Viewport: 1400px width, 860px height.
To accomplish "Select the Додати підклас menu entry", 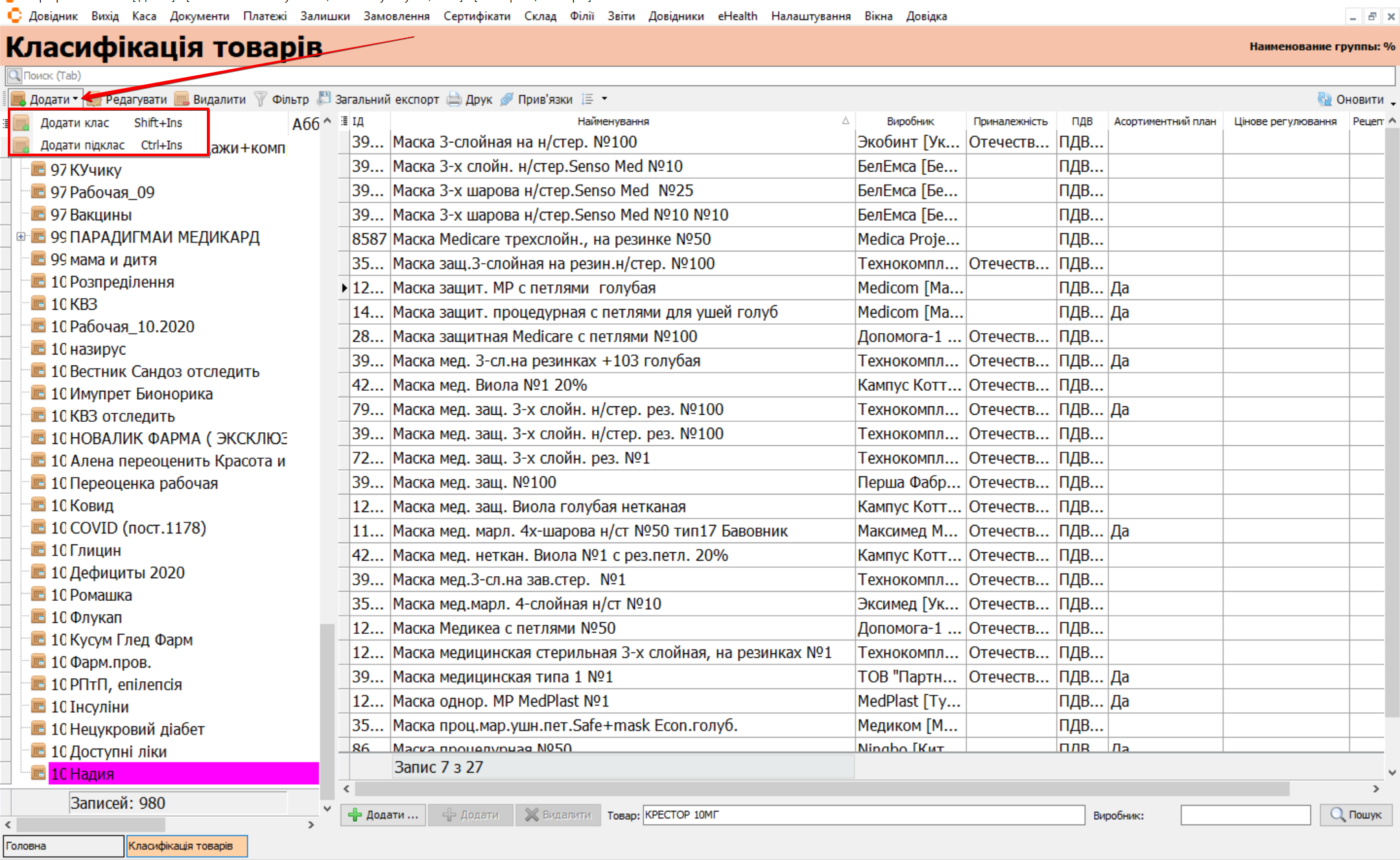I will click(x=82, y=145).
